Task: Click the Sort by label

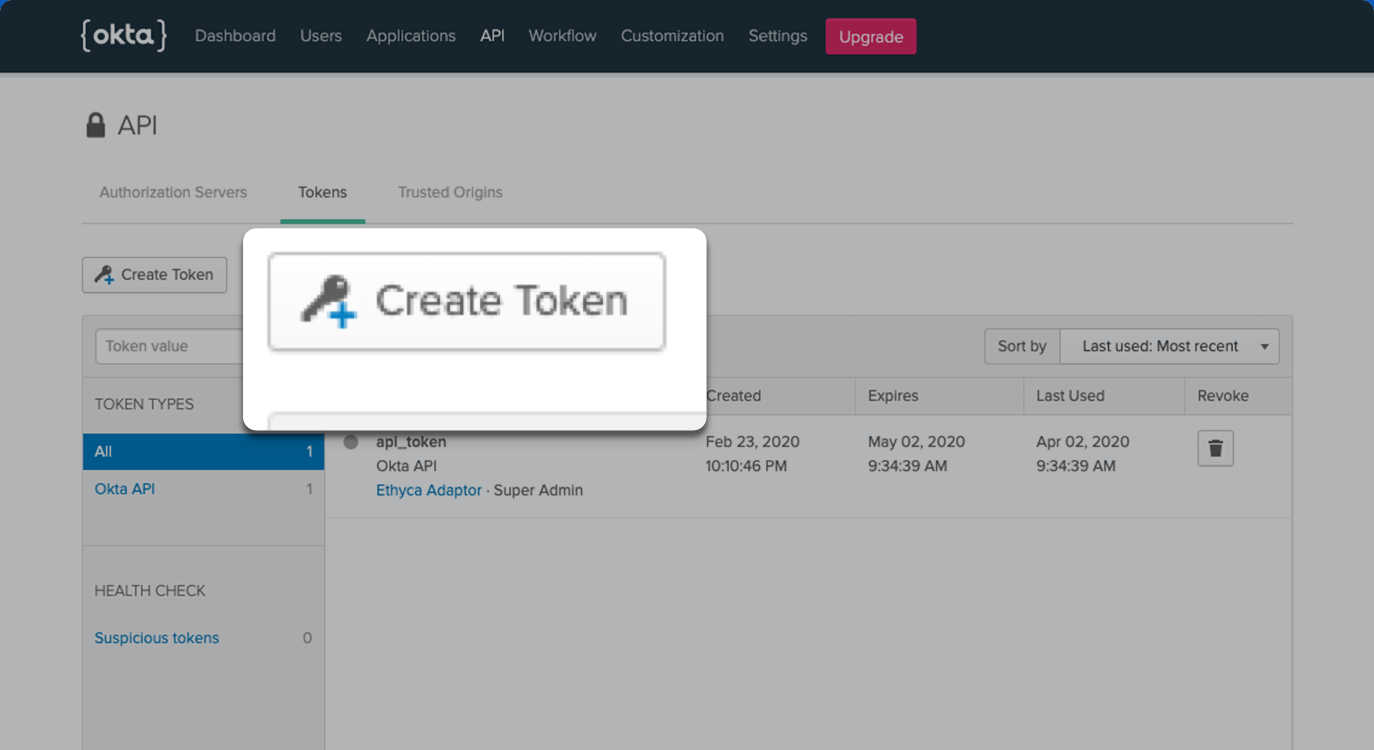Action: [x=1022, y=346]
